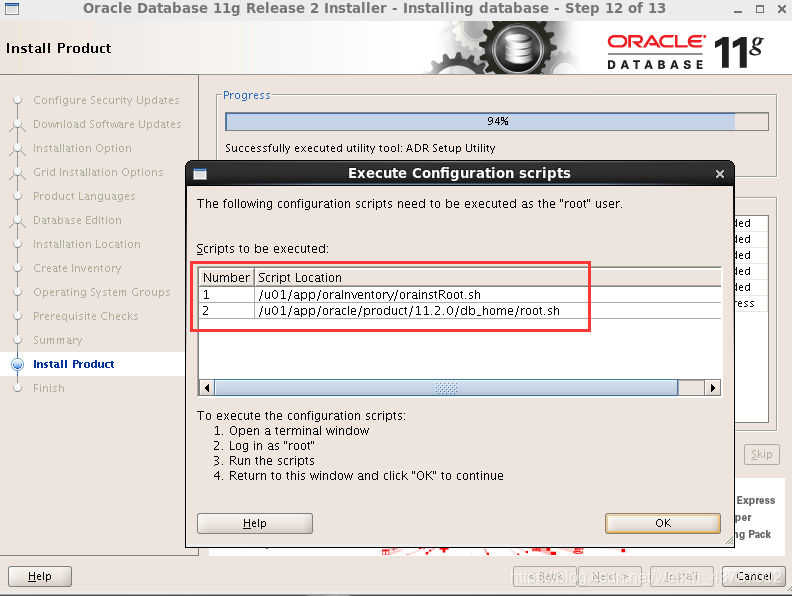Click the 94% installation progress bar
This screenshot has width=792, height=596.
tap(497, 121)
